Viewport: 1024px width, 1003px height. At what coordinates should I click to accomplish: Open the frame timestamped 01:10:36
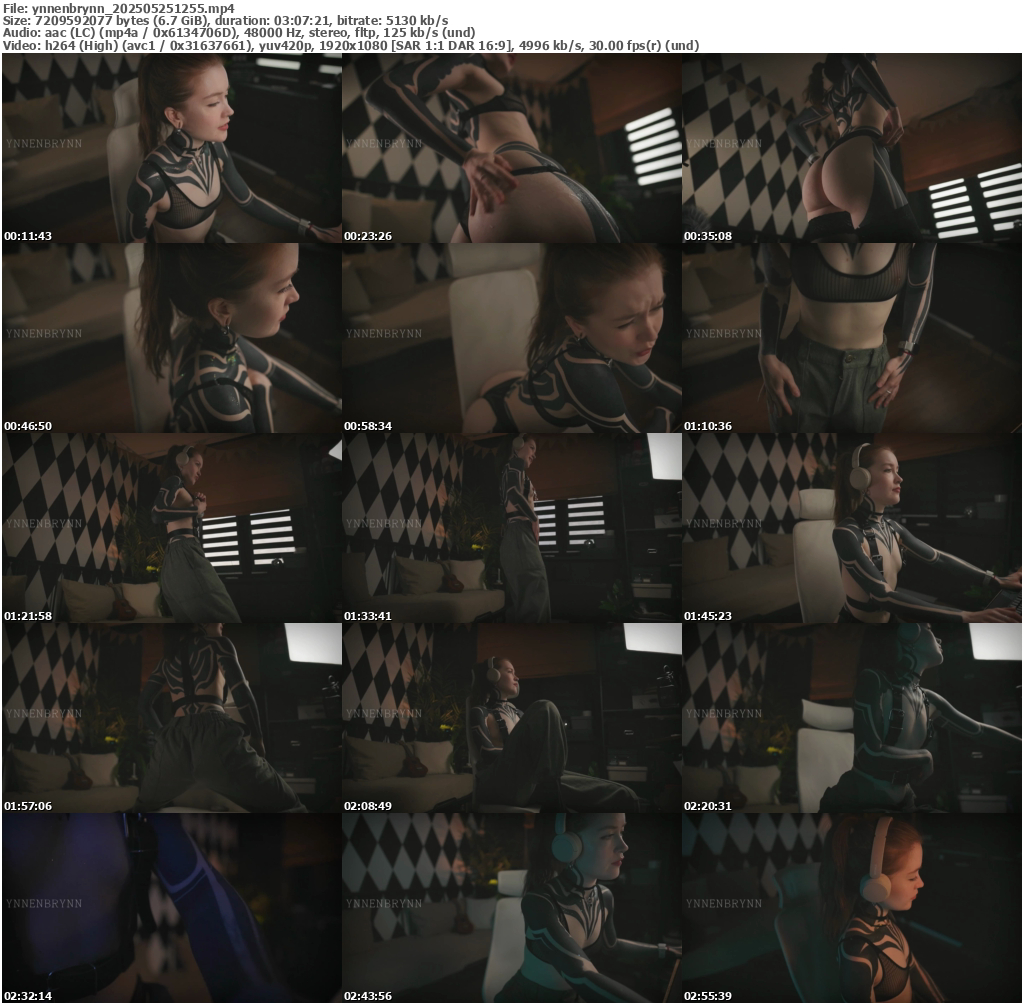click(851, 338)
